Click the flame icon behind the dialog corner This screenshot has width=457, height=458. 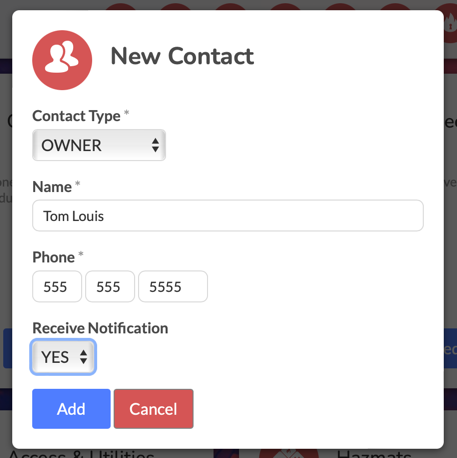(450, 22)
